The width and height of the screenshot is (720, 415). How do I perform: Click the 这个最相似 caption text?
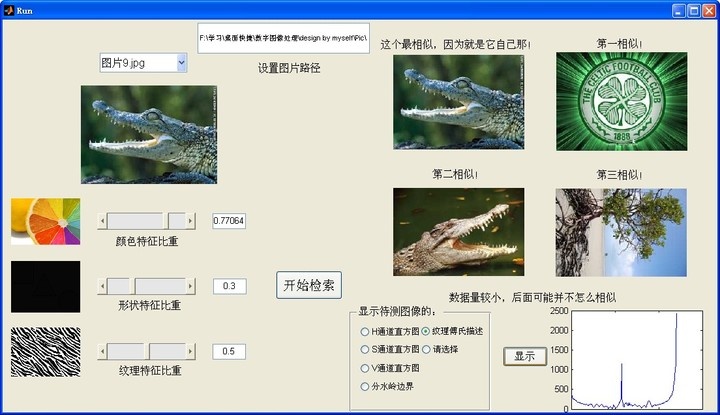point(456,45)
